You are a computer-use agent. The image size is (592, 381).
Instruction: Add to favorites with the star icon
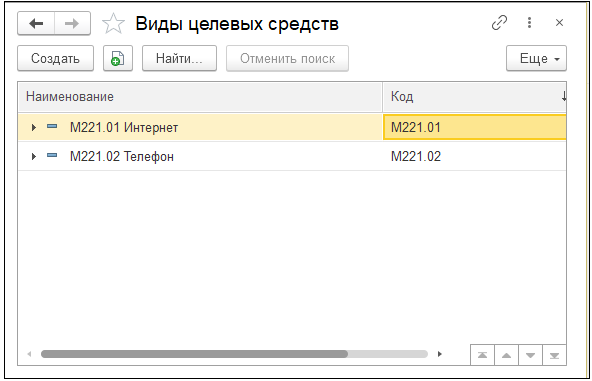113,23
